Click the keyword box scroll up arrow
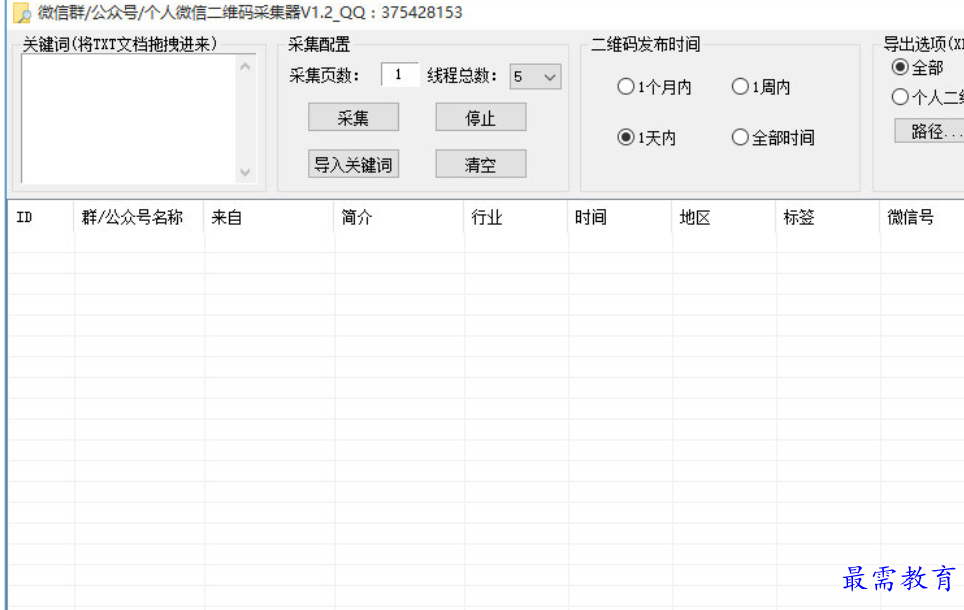The height and width of the screenshot is (610, 964). tap(245, 66)
